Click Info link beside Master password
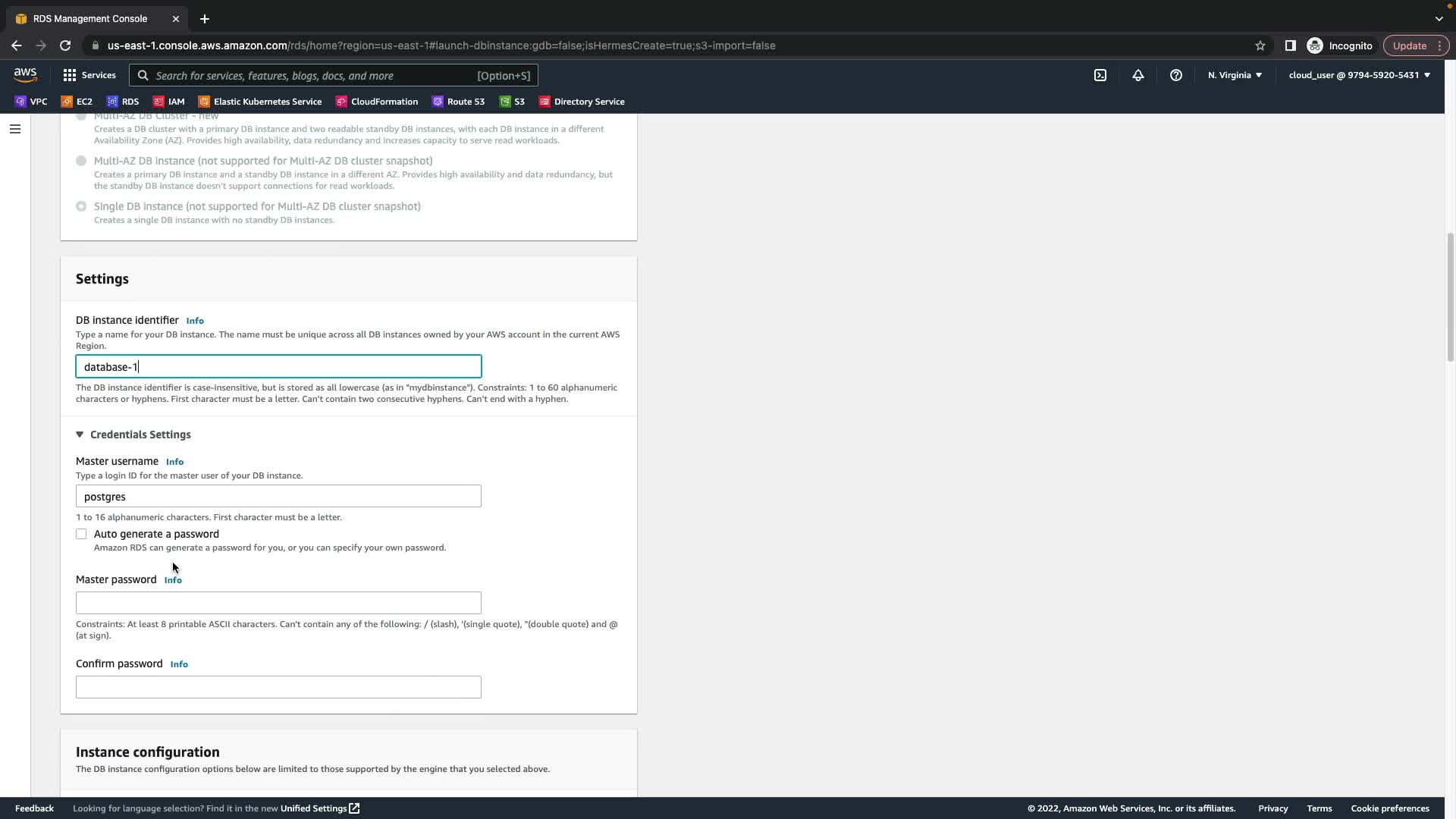Viewport: 1456px width, 819px height. tap(173, 580)
